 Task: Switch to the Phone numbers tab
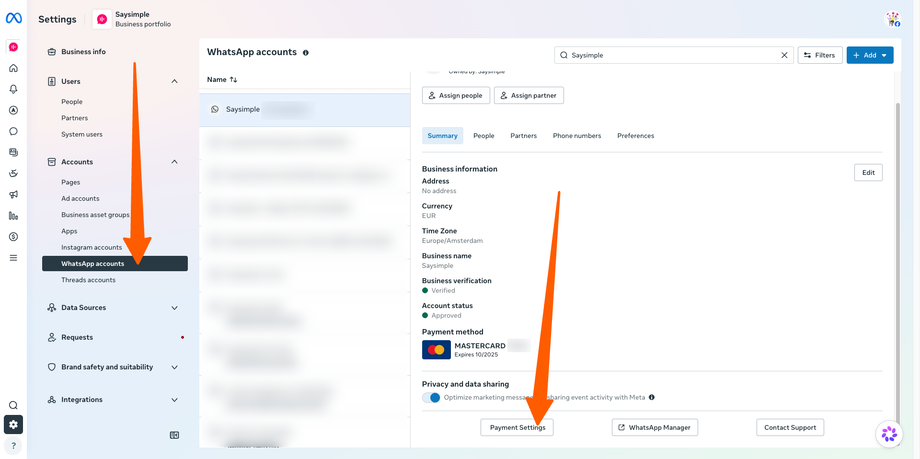[x=577, y=136]
